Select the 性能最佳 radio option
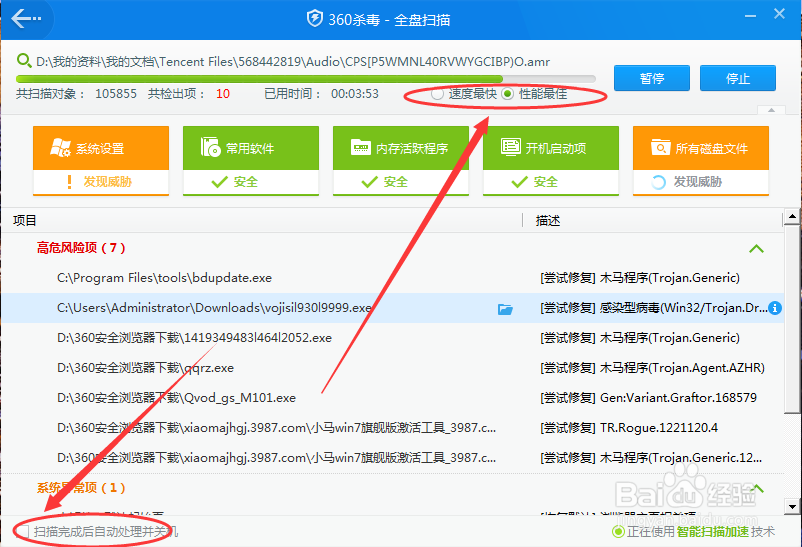This screenshot has height=547, width=802. pos(507,94)
